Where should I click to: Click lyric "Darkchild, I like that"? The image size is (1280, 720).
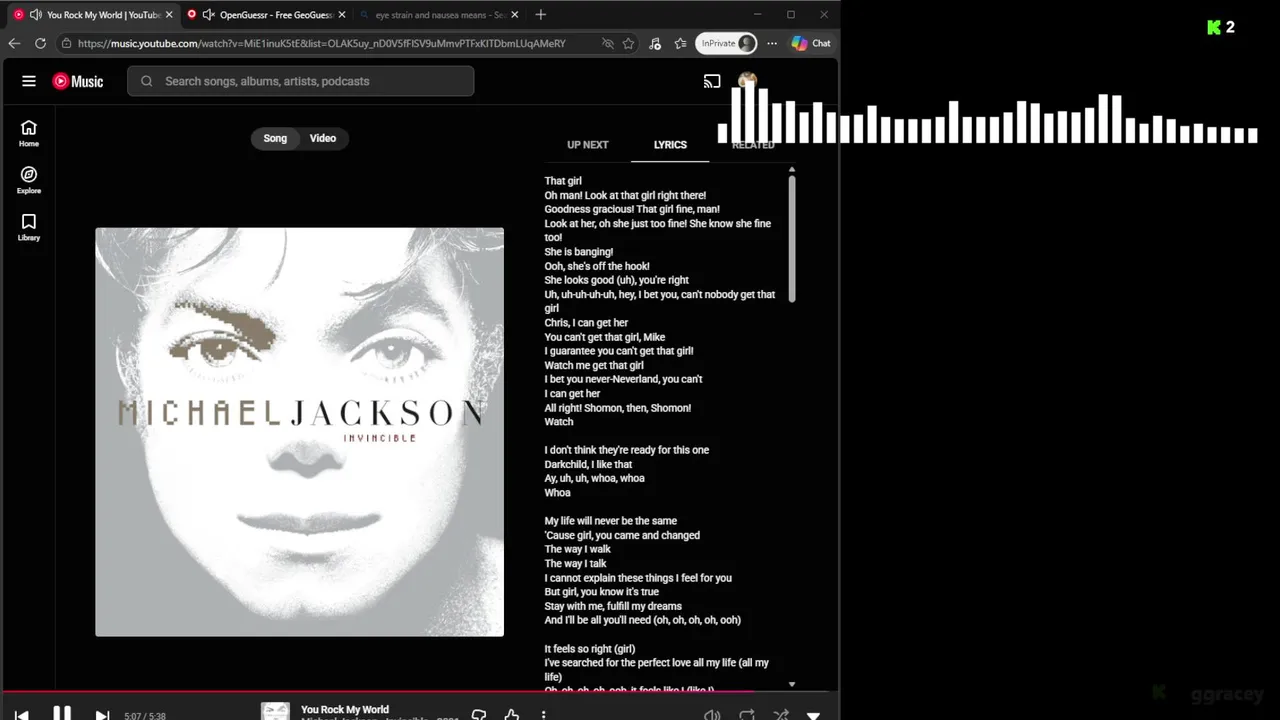(588, 464)
